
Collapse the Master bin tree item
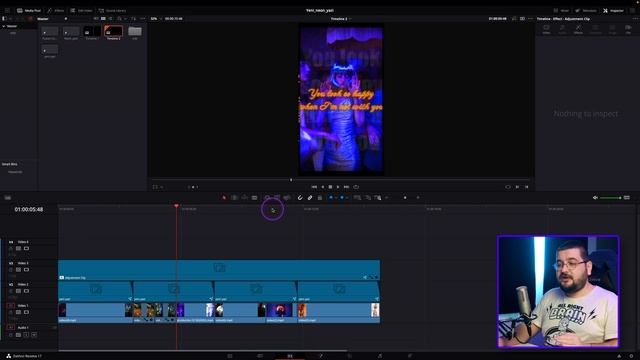4,26
